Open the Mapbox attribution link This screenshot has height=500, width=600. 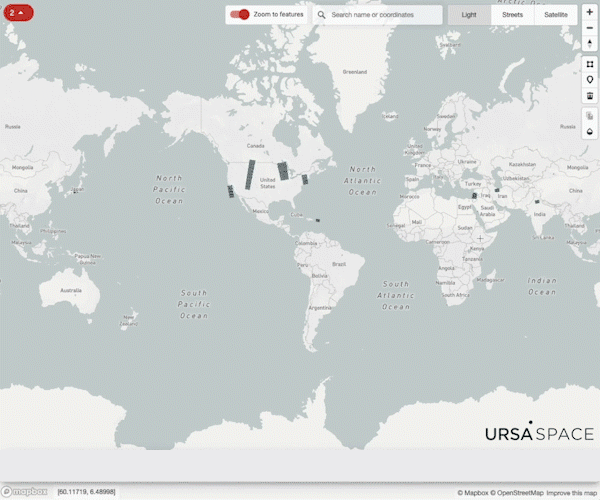click(x=473, y=493)
